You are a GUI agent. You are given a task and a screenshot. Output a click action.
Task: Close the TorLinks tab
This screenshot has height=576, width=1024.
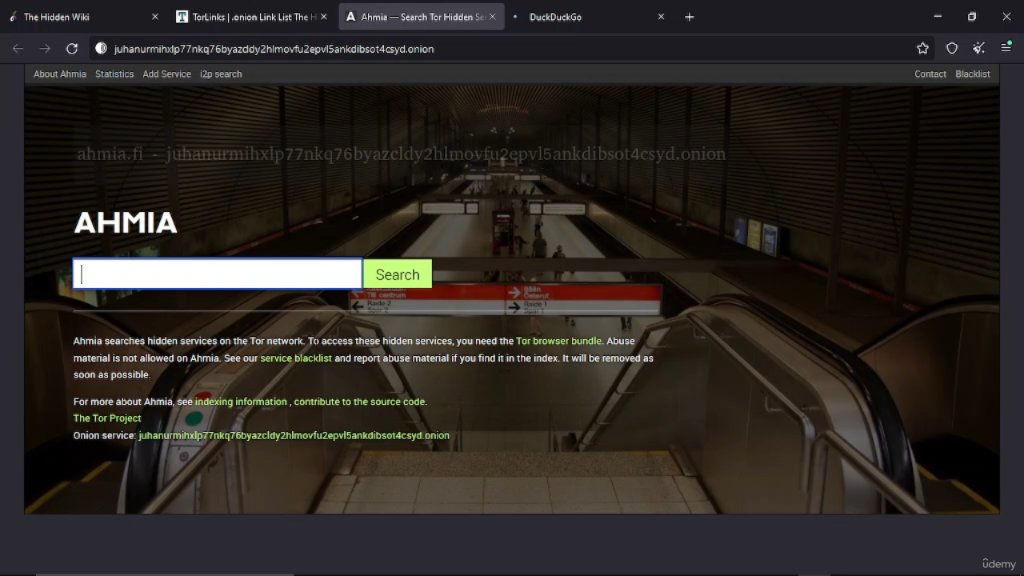[323, 17]
